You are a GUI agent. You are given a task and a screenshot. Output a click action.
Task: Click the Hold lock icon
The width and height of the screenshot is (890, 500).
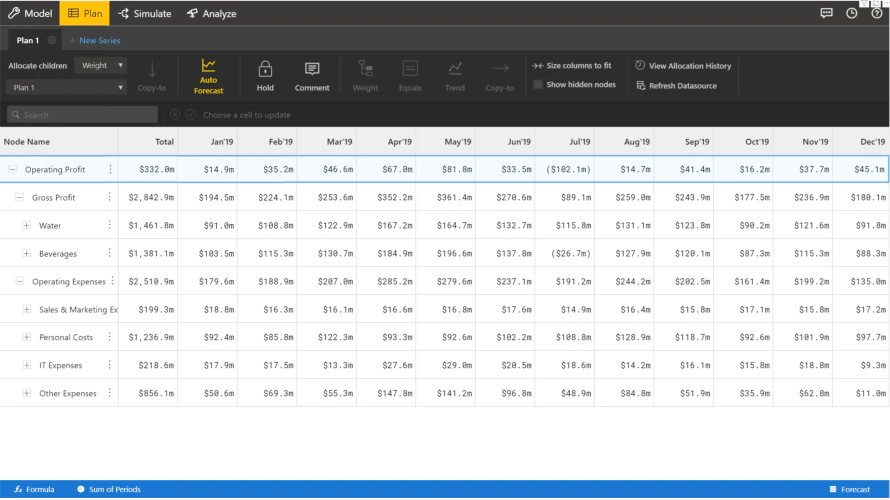(265, 69)
